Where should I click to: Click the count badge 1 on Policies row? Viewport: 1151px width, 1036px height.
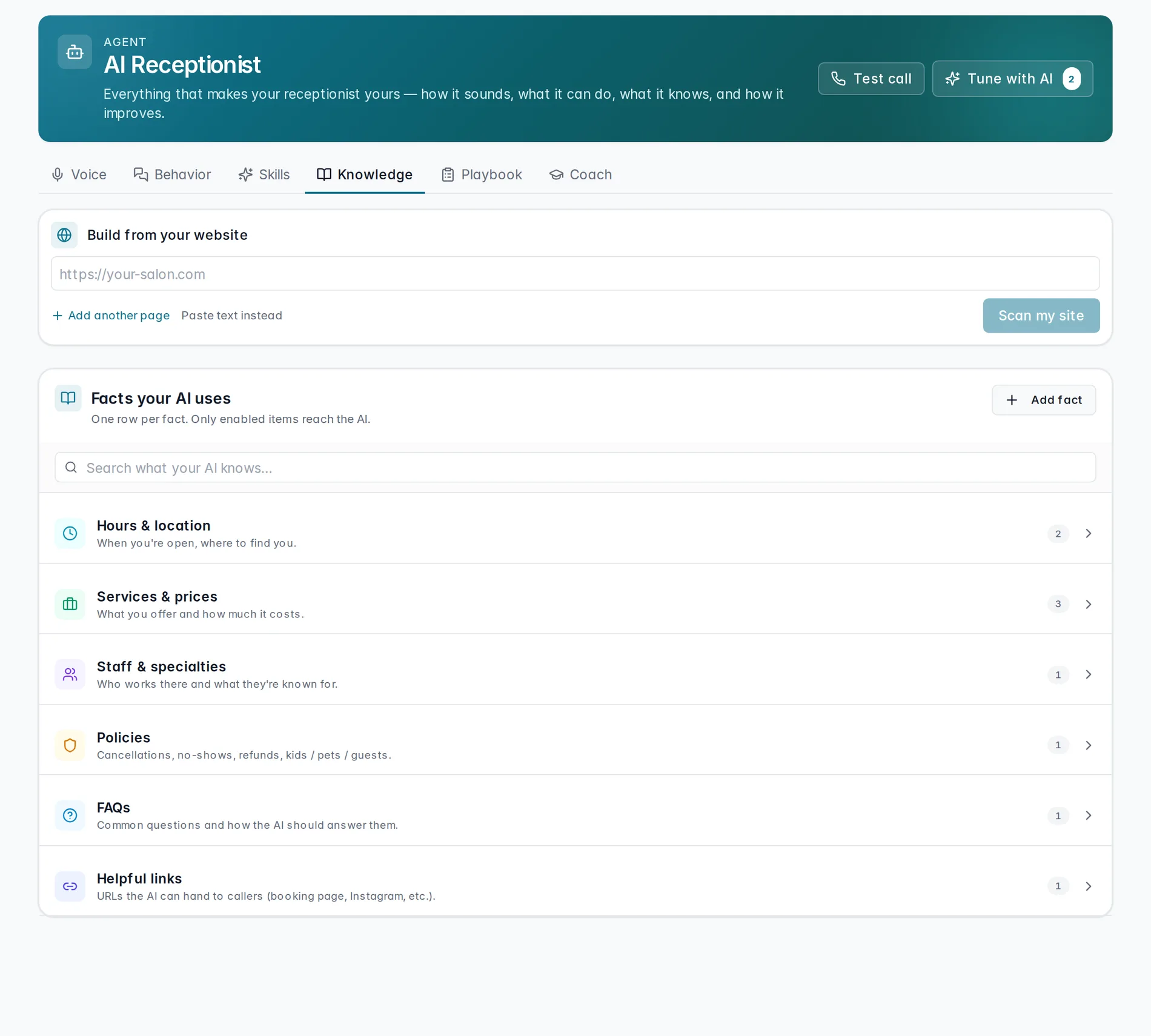click(x=1058, y=745)
